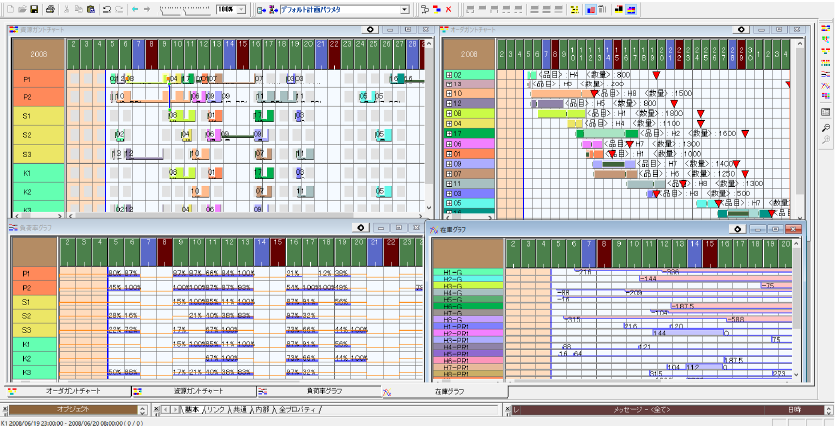Toggle the highlighted striped color bars button
This screenshot has height=427, width=835.
631,10
